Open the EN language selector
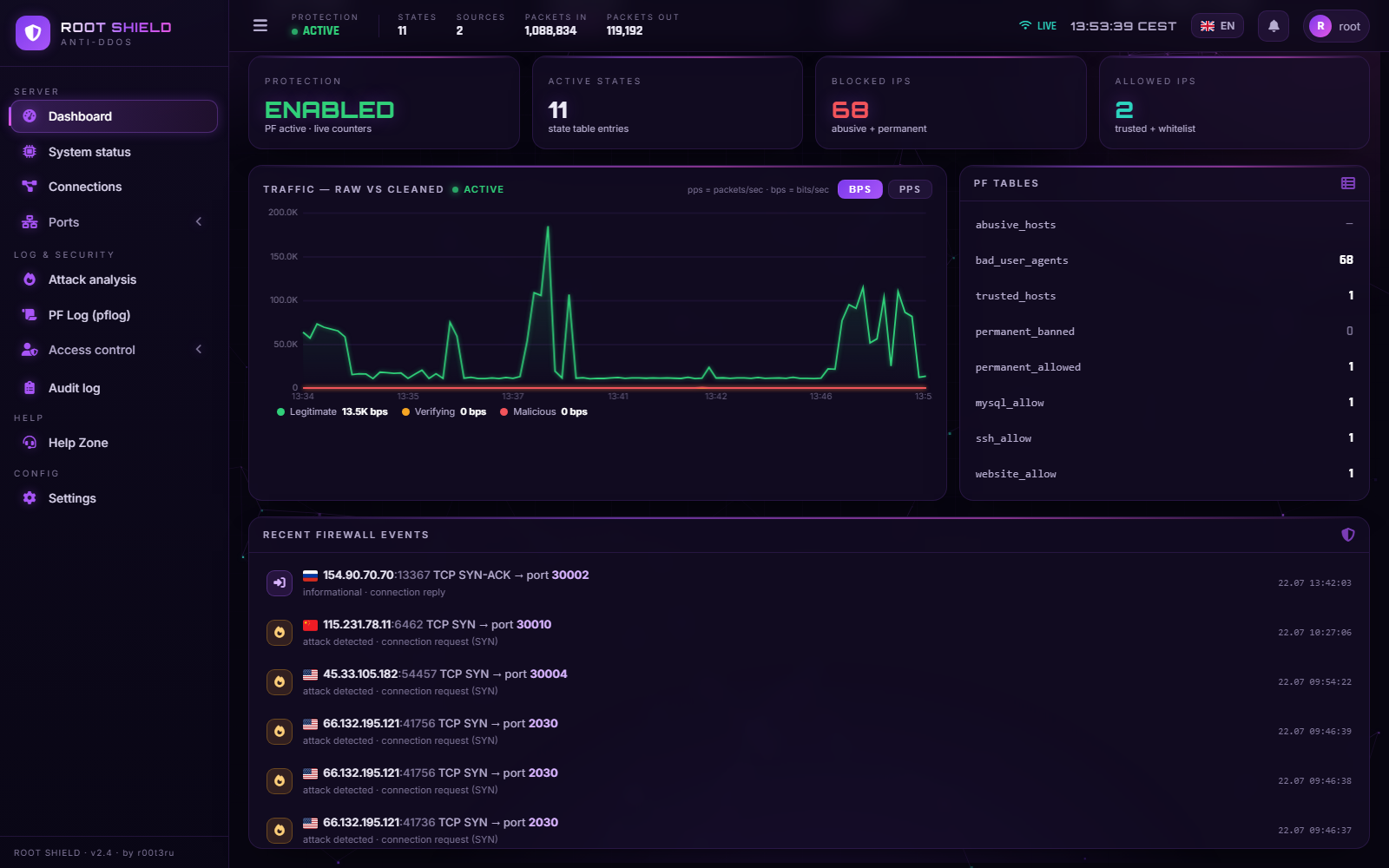This screenshot has height=868, width=1389. [x=1217, y=26]
